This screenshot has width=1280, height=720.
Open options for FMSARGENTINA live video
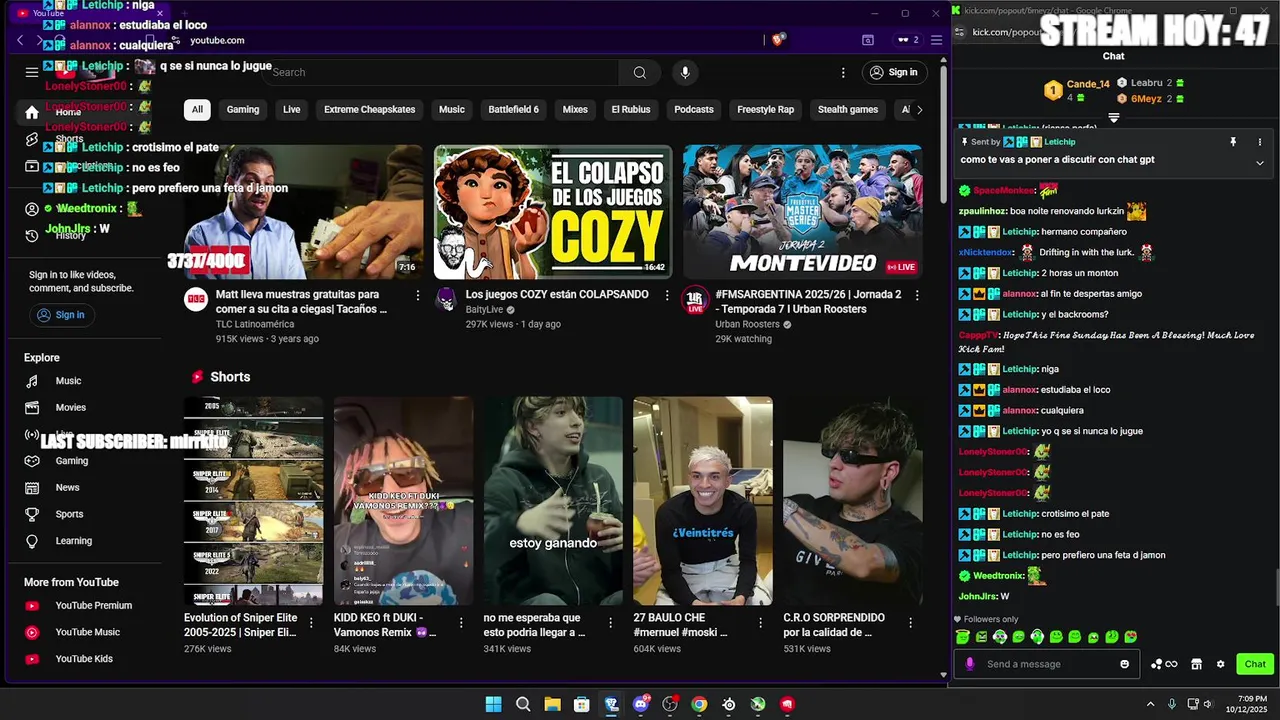click(x=918, y=295)
